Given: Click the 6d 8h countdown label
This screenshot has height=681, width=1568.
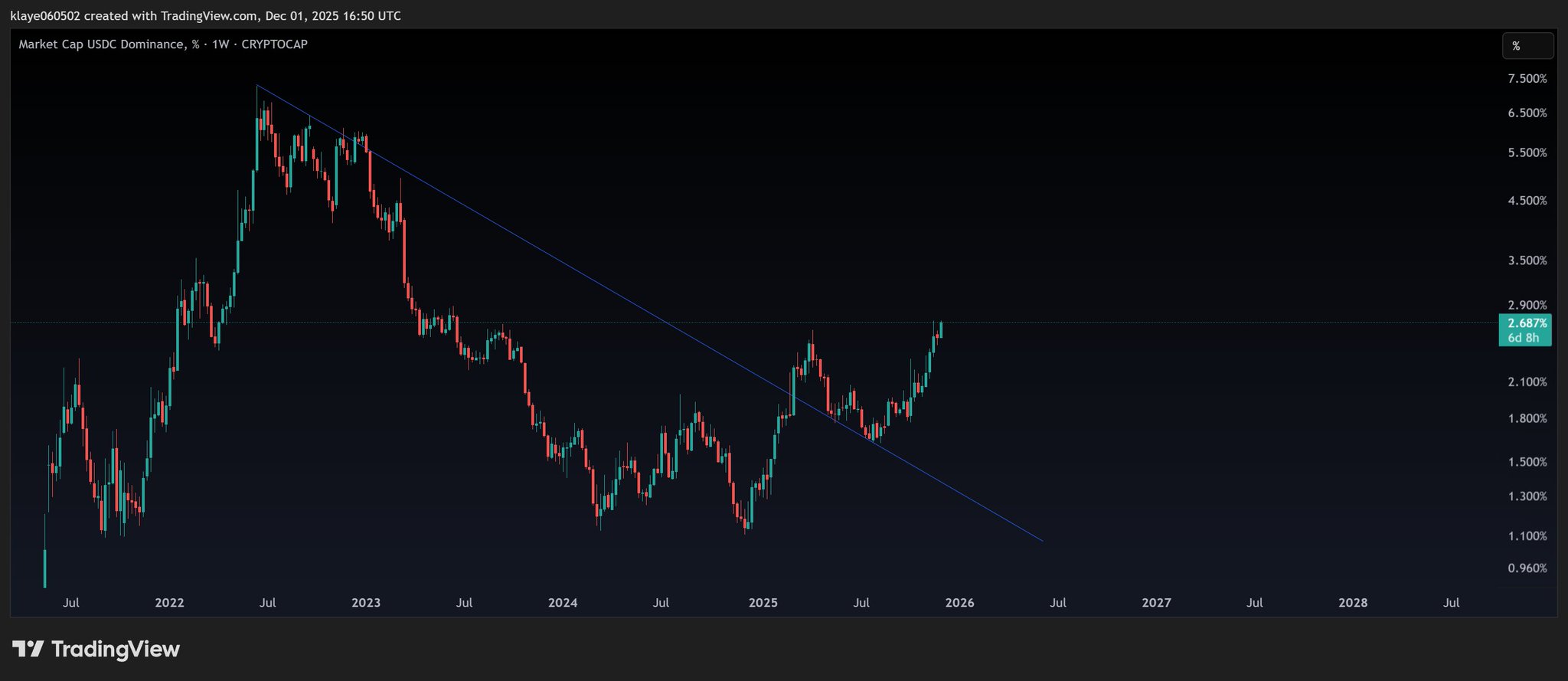Looking at the screenshot, I should pos(1524,338).
